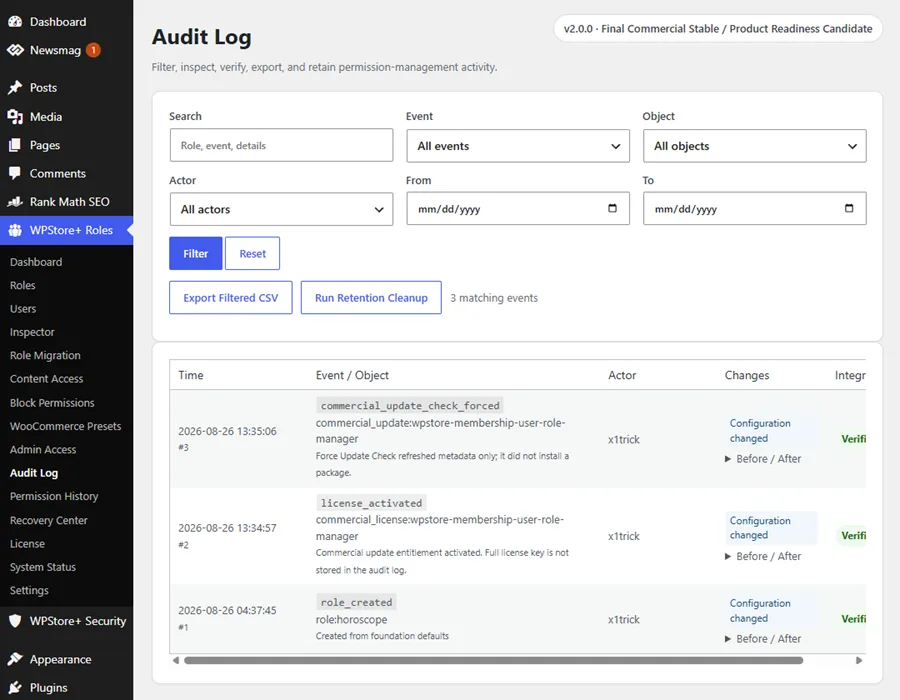Open the All actors dropdown
The height and width of the screenshot is (700, 900).
click(281, 209)
